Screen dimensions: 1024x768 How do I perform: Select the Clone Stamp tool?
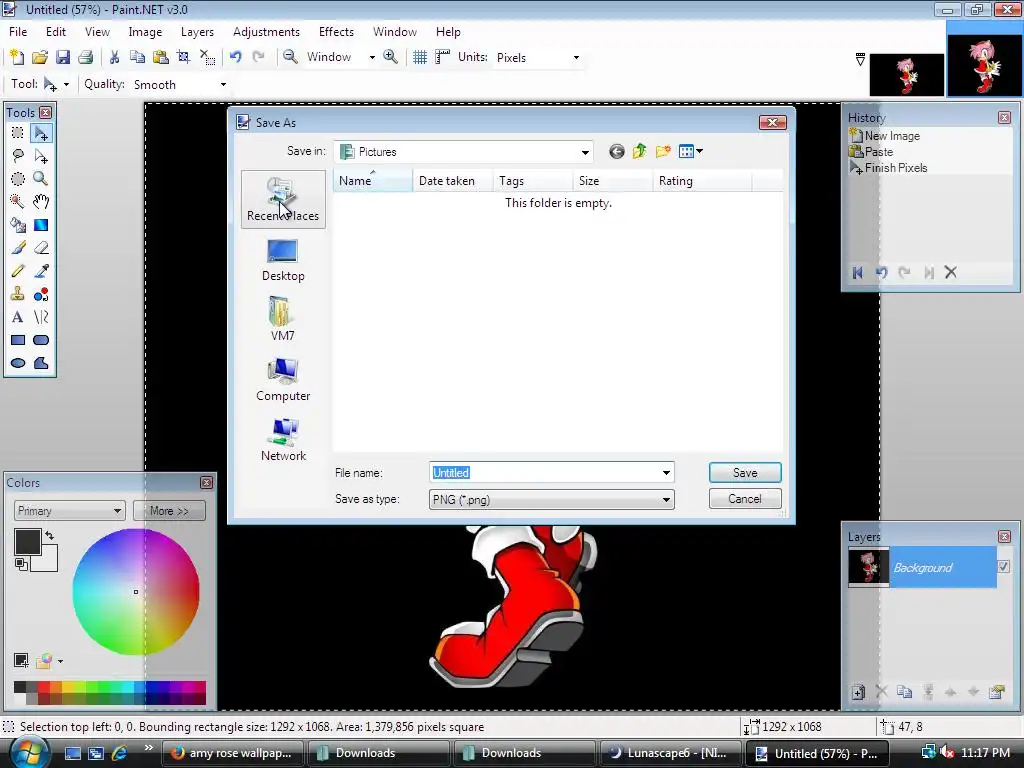click(18, 295)
